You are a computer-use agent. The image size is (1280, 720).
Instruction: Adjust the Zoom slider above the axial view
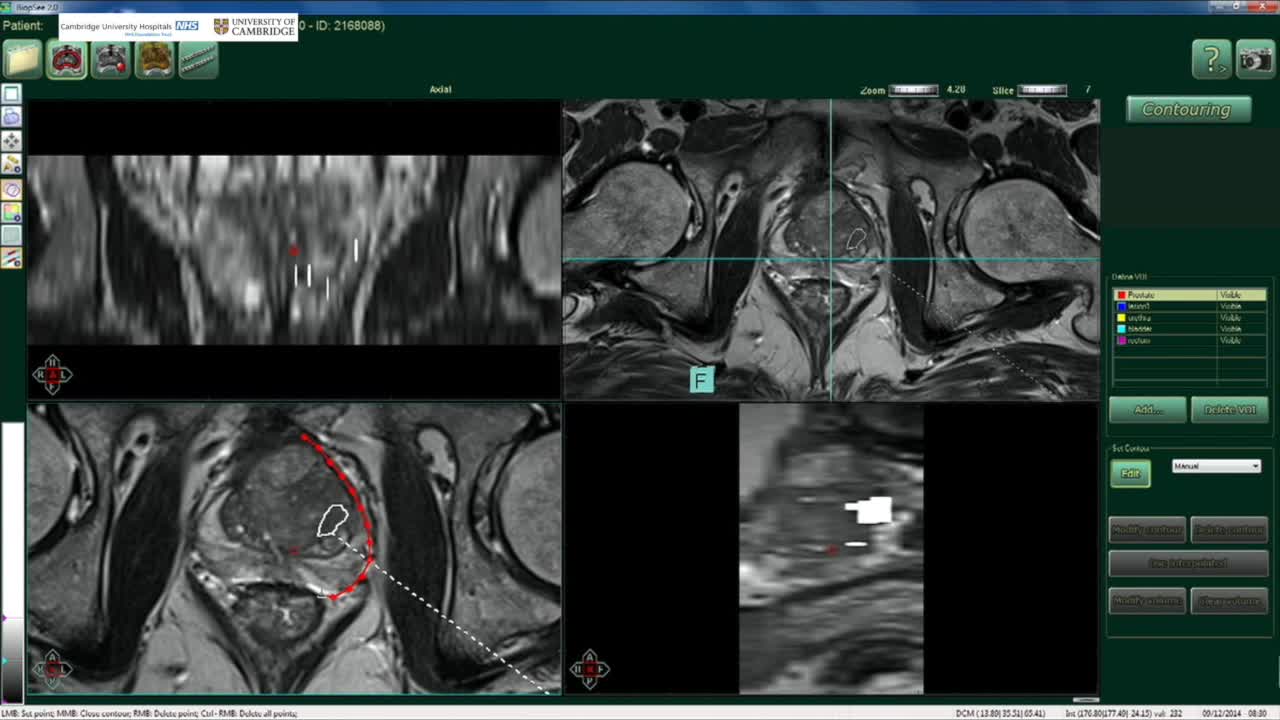coord(913,89)
